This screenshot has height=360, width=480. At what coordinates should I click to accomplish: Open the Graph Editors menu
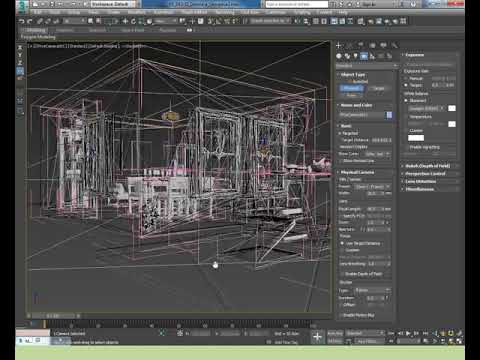pyautogui.click(x=194, y=12)
